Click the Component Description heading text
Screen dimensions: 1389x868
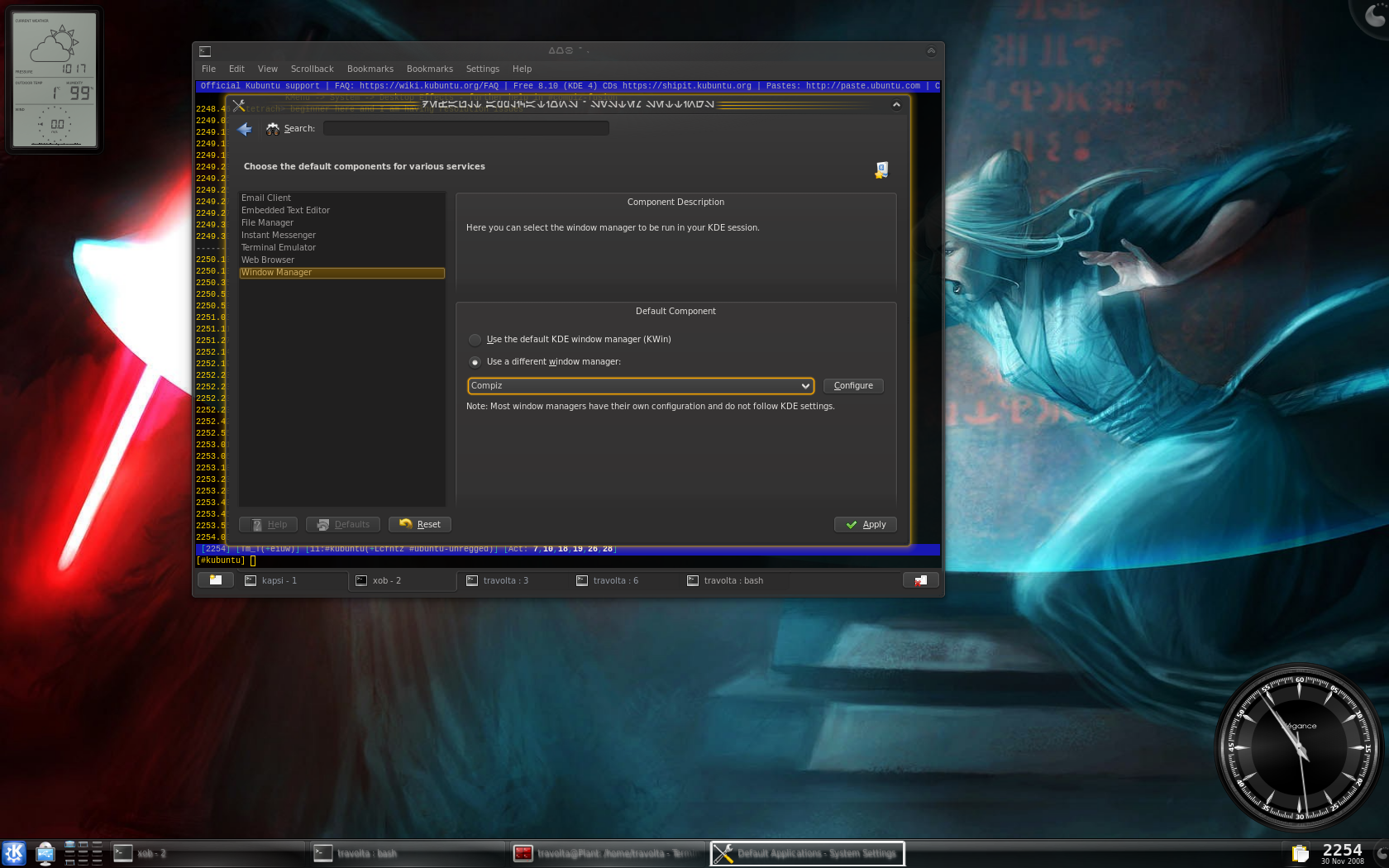(675, 203)
